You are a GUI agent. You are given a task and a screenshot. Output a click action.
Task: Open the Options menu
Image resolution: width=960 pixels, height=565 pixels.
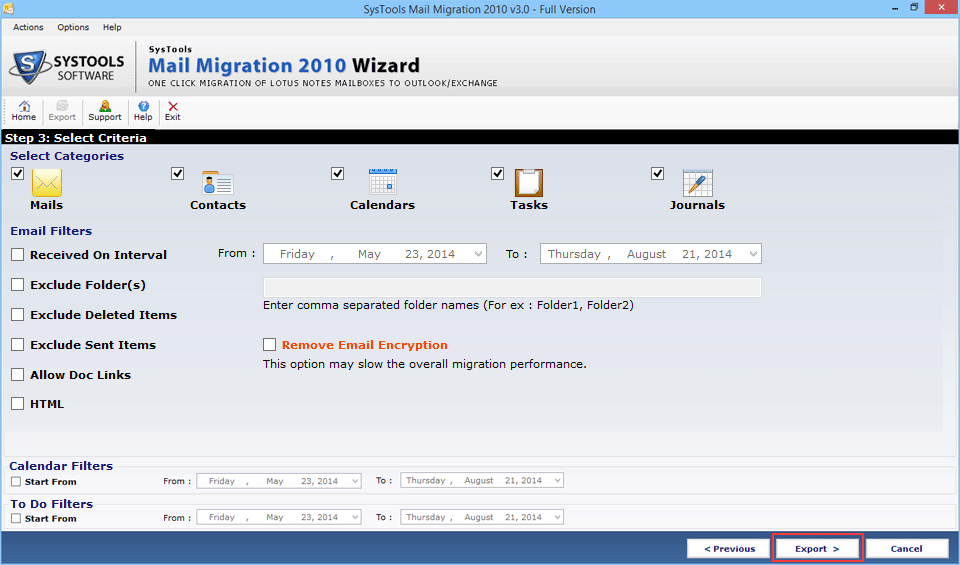pyautogui.click(x=73, y=27)
